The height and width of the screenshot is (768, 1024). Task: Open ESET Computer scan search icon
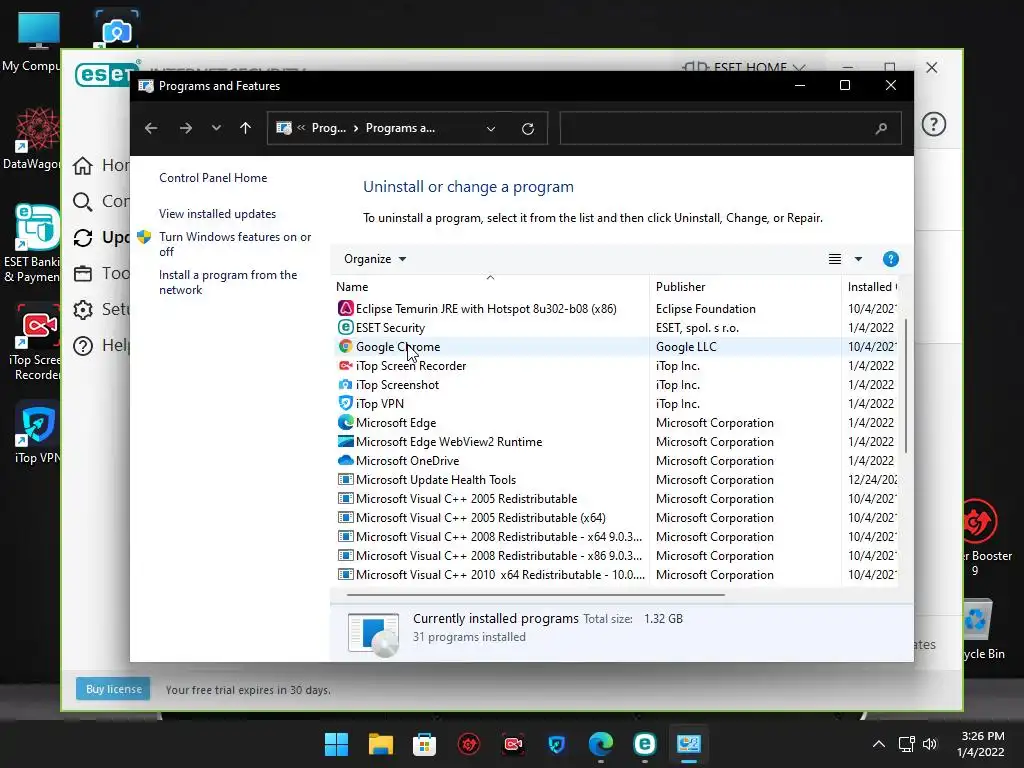(83, 202)
